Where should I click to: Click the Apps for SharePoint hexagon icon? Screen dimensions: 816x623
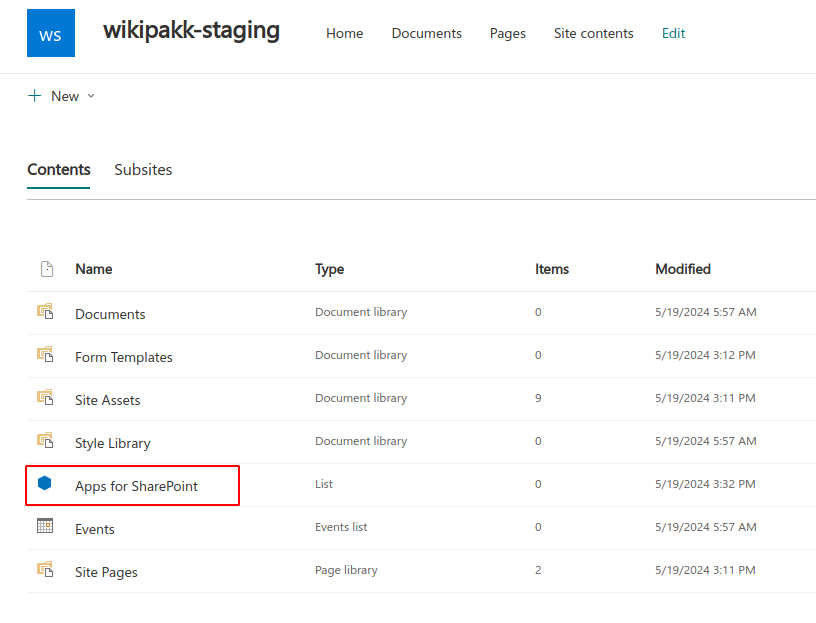(45, 484)
